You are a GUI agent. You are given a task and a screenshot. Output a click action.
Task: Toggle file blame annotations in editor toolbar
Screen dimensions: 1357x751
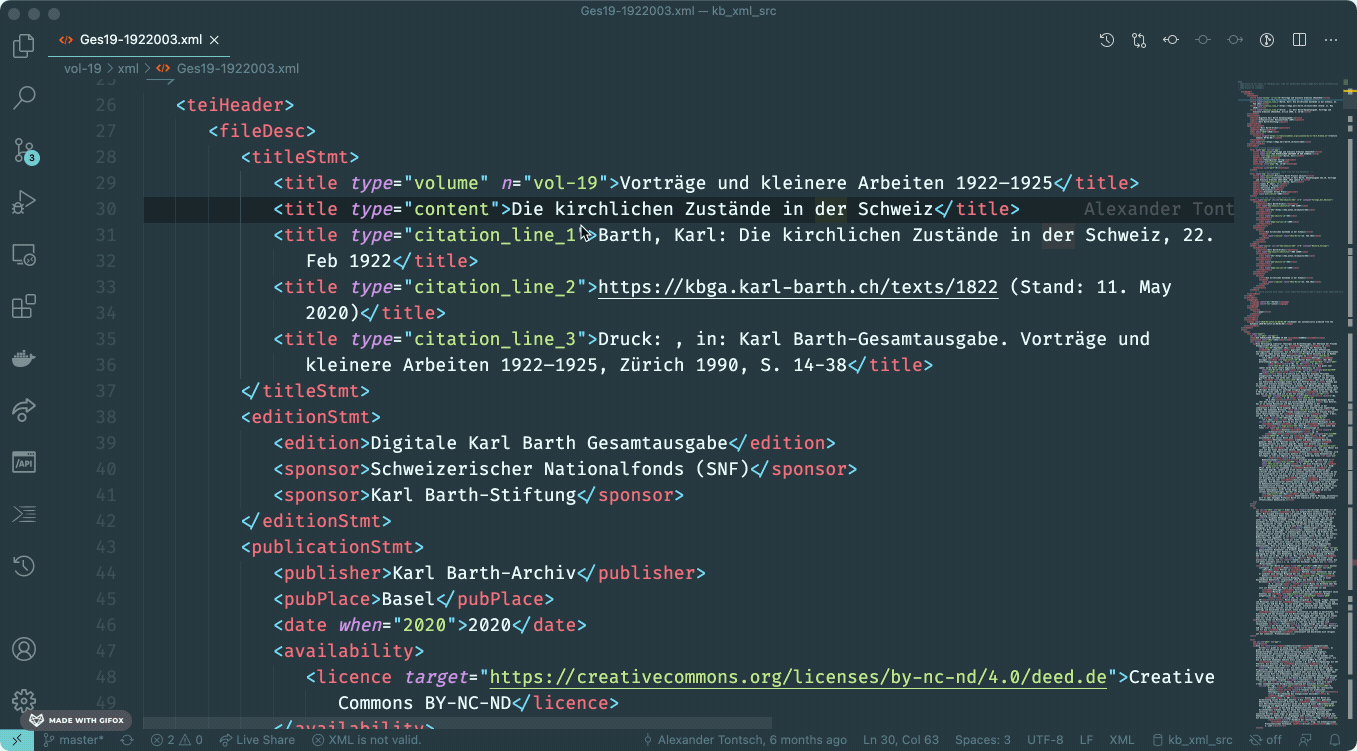(1267, 40)
